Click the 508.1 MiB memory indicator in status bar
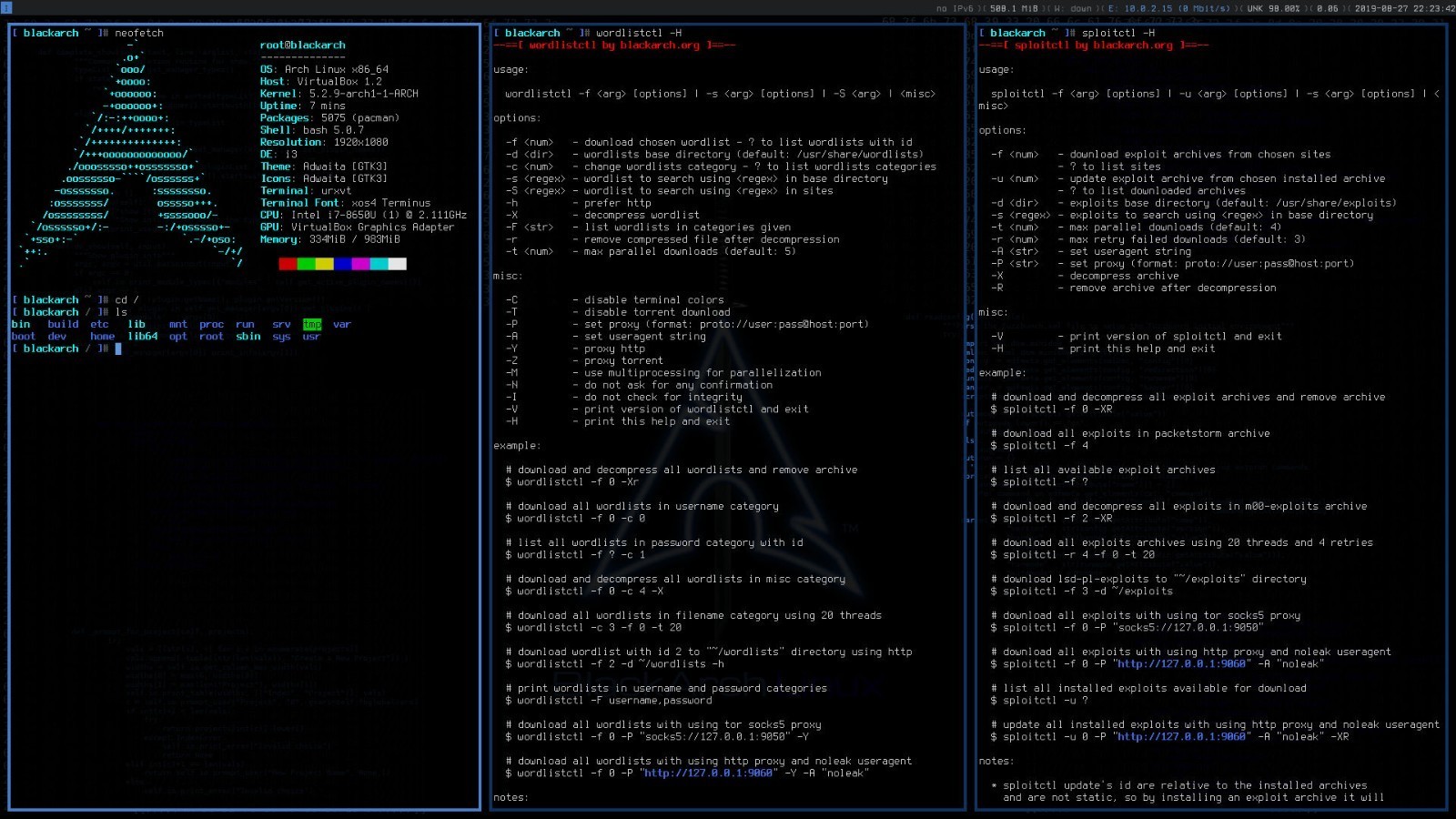The height and width of the screenshot is (819, 1456). (x=1014, y=8)
